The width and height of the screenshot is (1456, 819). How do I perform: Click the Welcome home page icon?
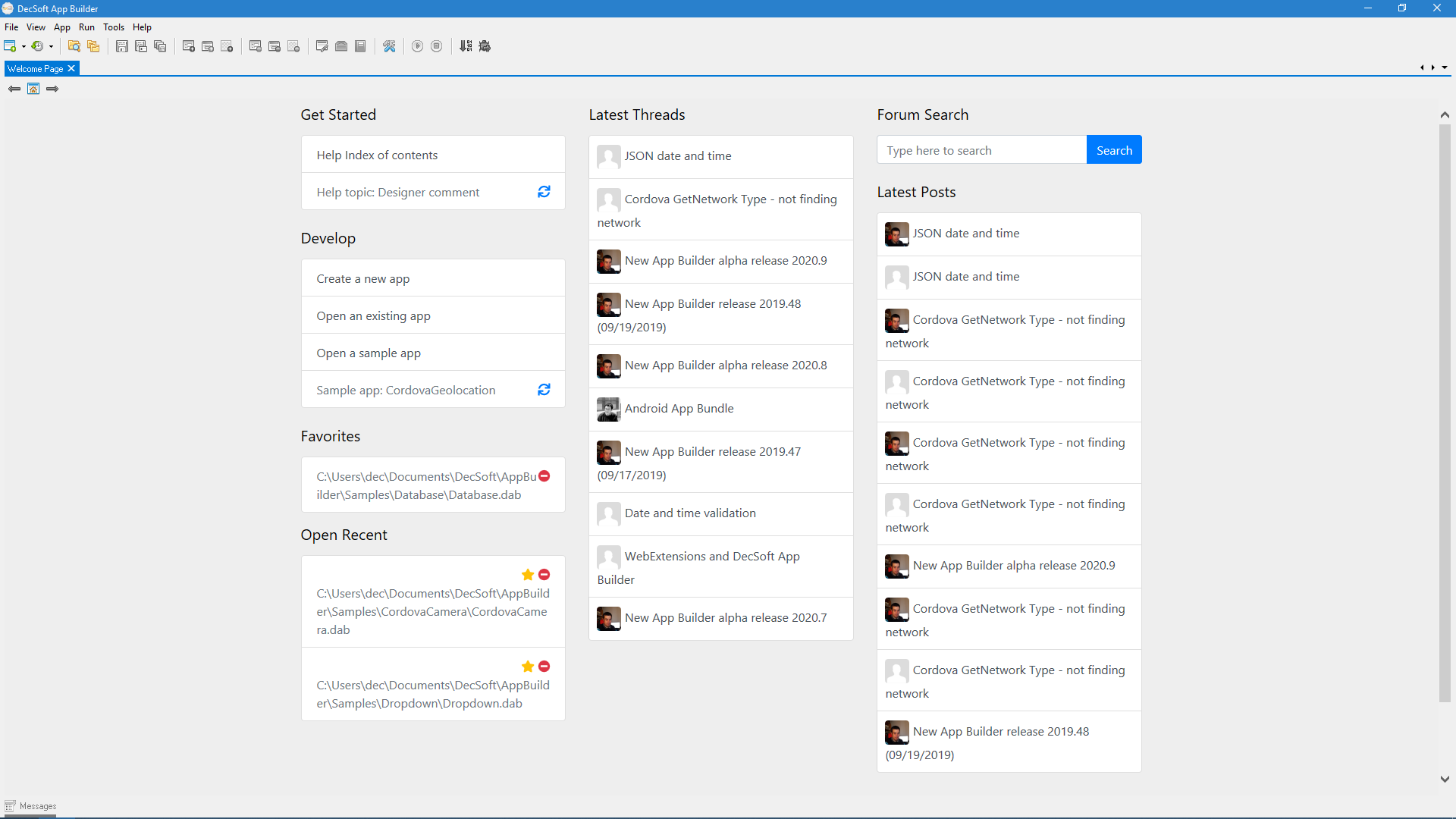coord(33,89)
